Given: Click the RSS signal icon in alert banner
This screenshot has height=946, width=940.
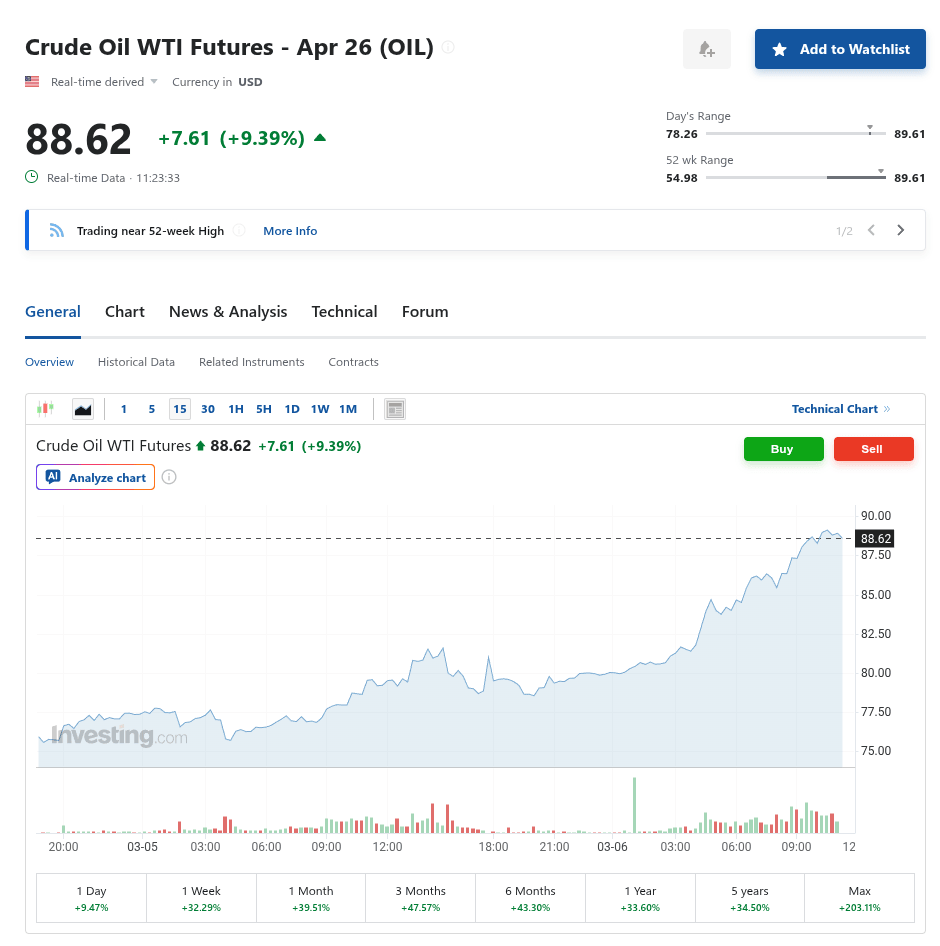Looking at the screenshot, I should [x=57, y=230].
